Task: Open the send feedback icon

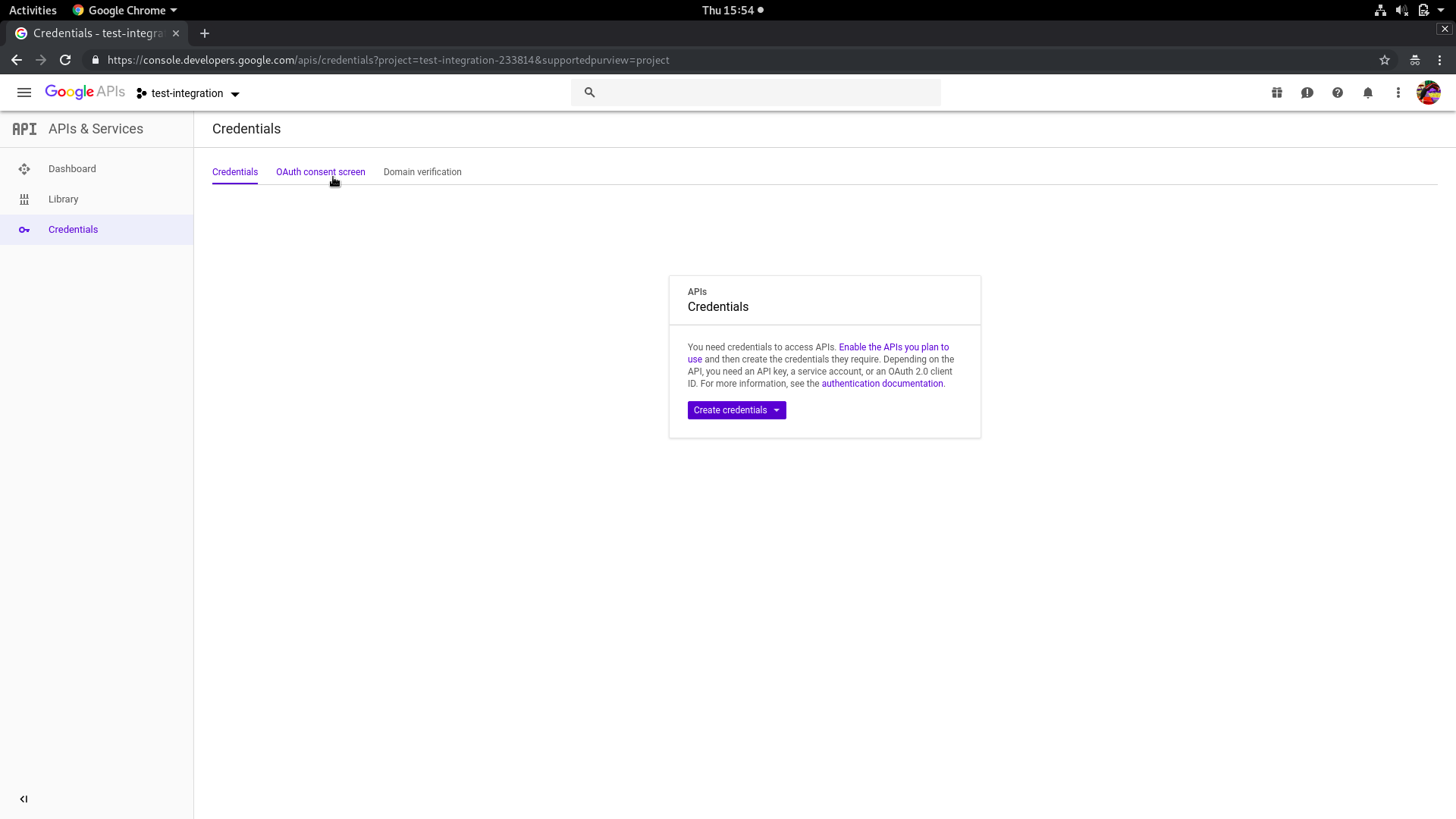Action: coord(1307,93)
